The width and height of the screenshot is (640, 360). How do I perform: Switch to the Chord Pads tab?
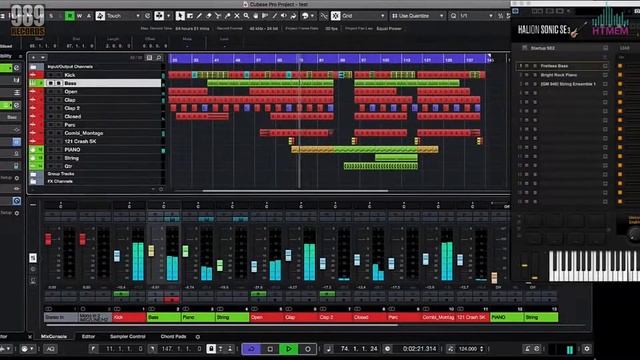[x=173, y=337]
